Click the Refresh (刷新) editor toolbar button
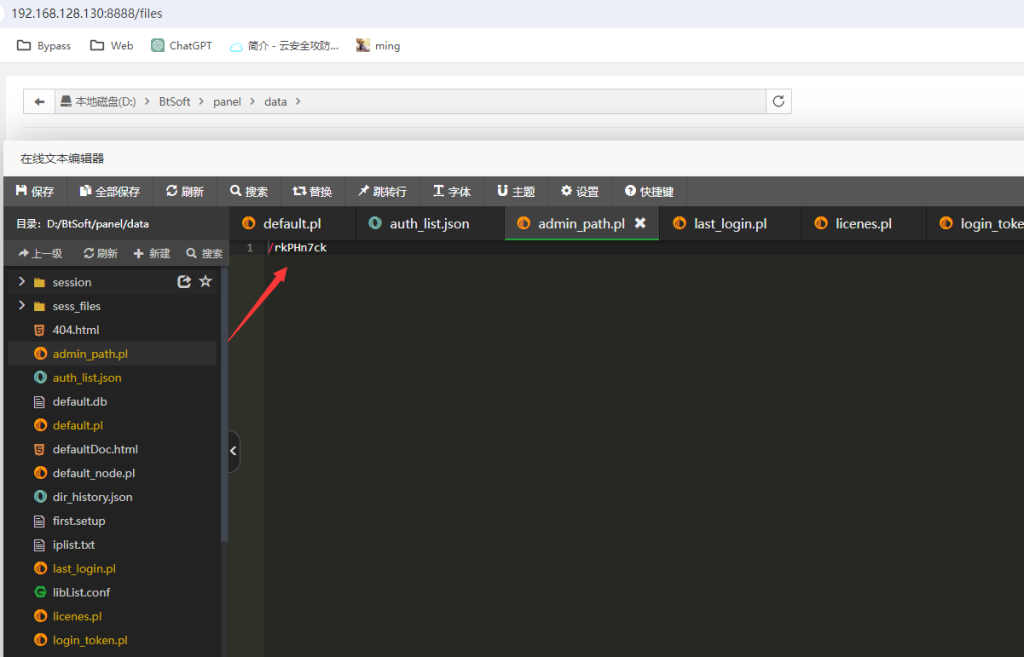 click(x=185, y=191)
